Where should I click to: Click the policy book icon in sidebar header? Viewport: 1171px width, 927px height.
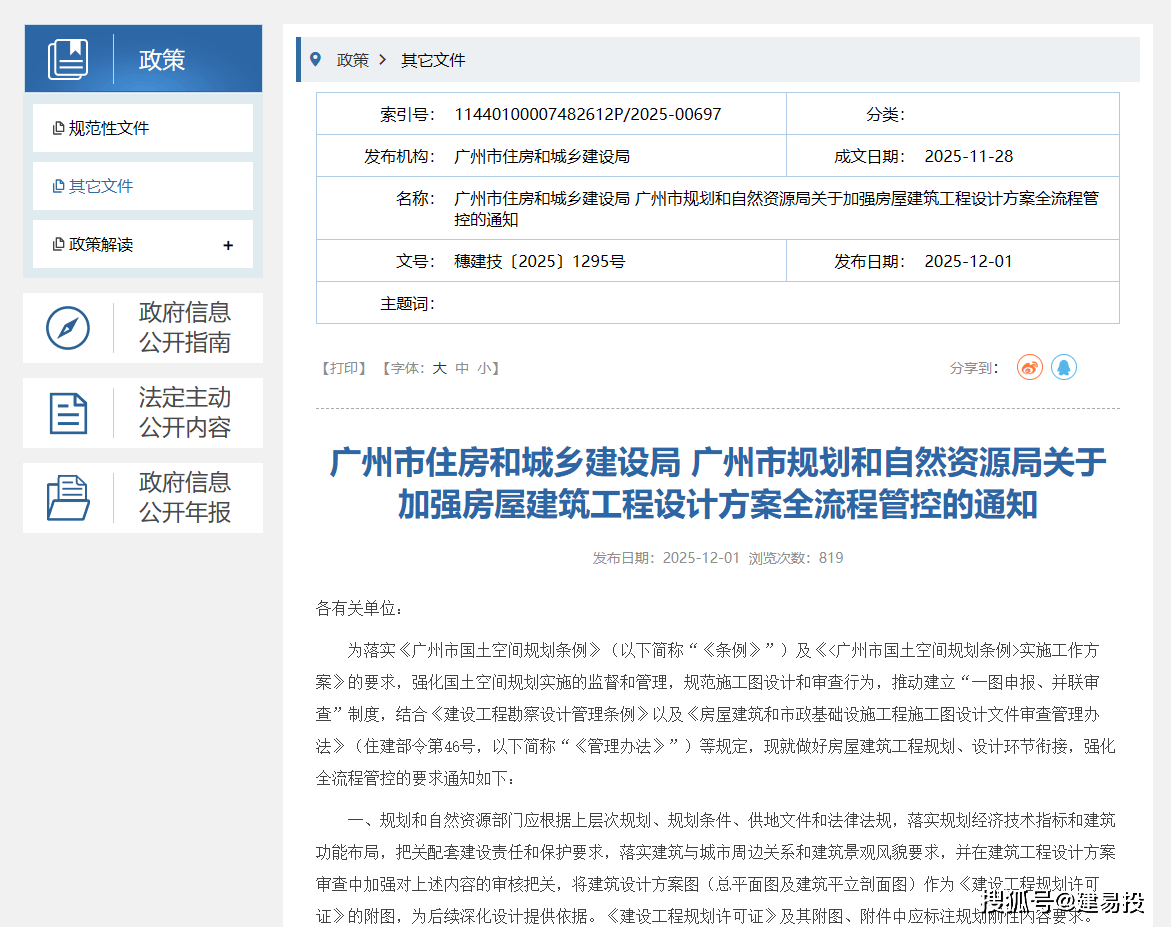(x=68, y=59)
